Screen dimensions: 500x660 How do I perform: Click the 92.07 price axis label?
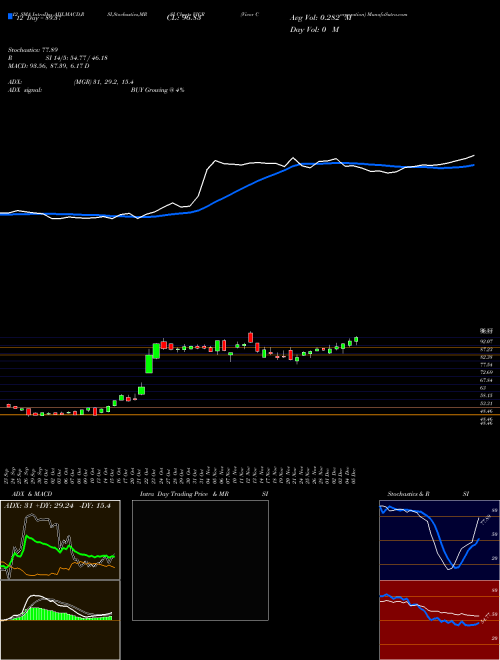tap(487, 342)
